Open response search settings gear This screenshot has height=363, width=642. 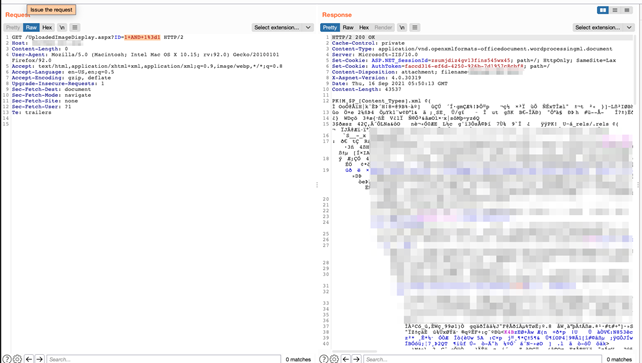click(x=334, y=359)
